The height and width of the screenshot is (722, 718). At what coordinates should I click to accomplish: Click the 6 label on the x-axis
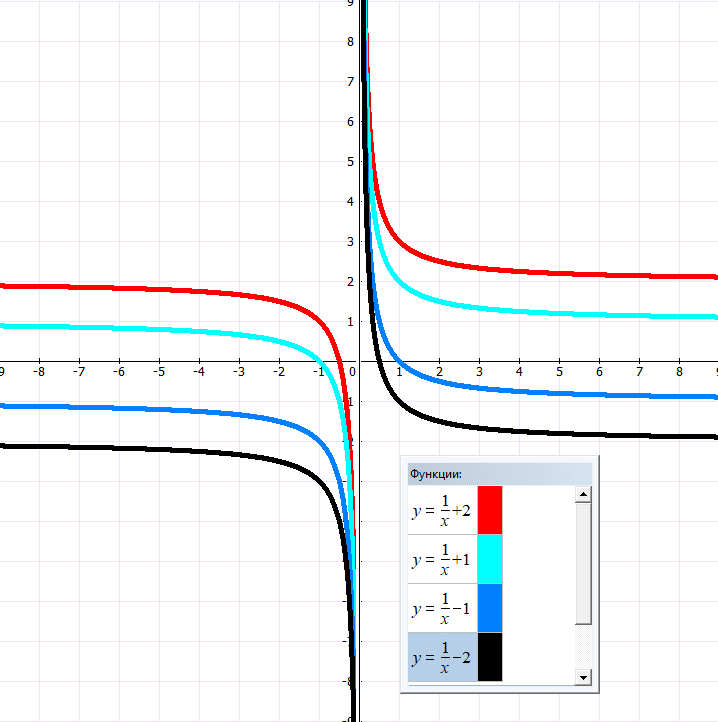(599, 372)
